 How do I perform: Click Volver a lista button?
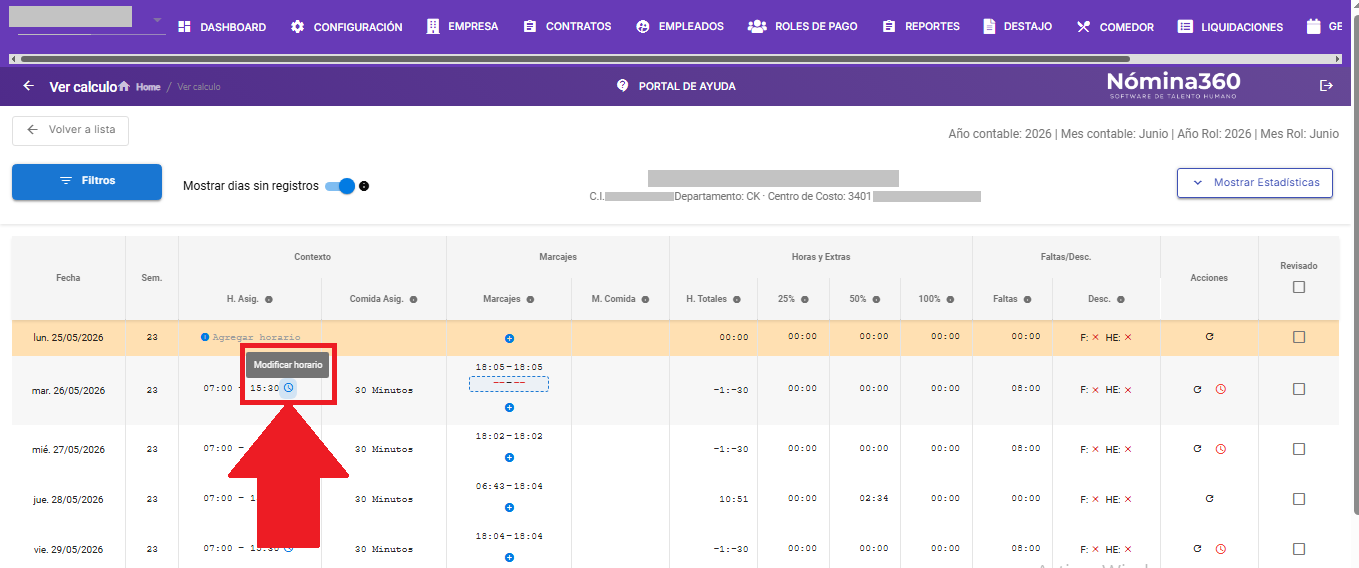70,130
